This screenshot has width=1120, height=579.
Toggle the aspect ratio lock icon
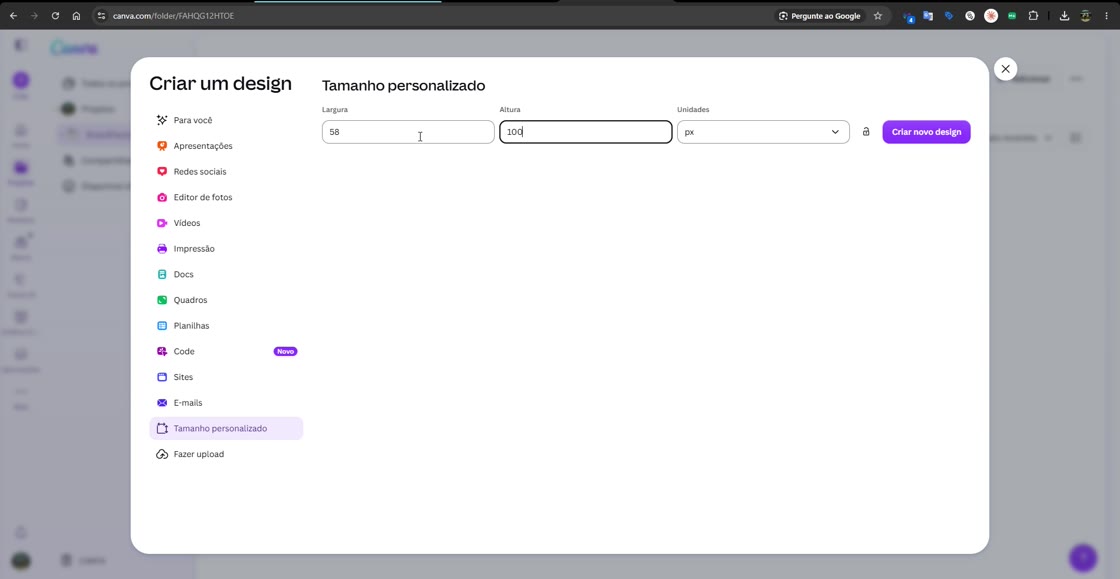click(x=866, y=132)
